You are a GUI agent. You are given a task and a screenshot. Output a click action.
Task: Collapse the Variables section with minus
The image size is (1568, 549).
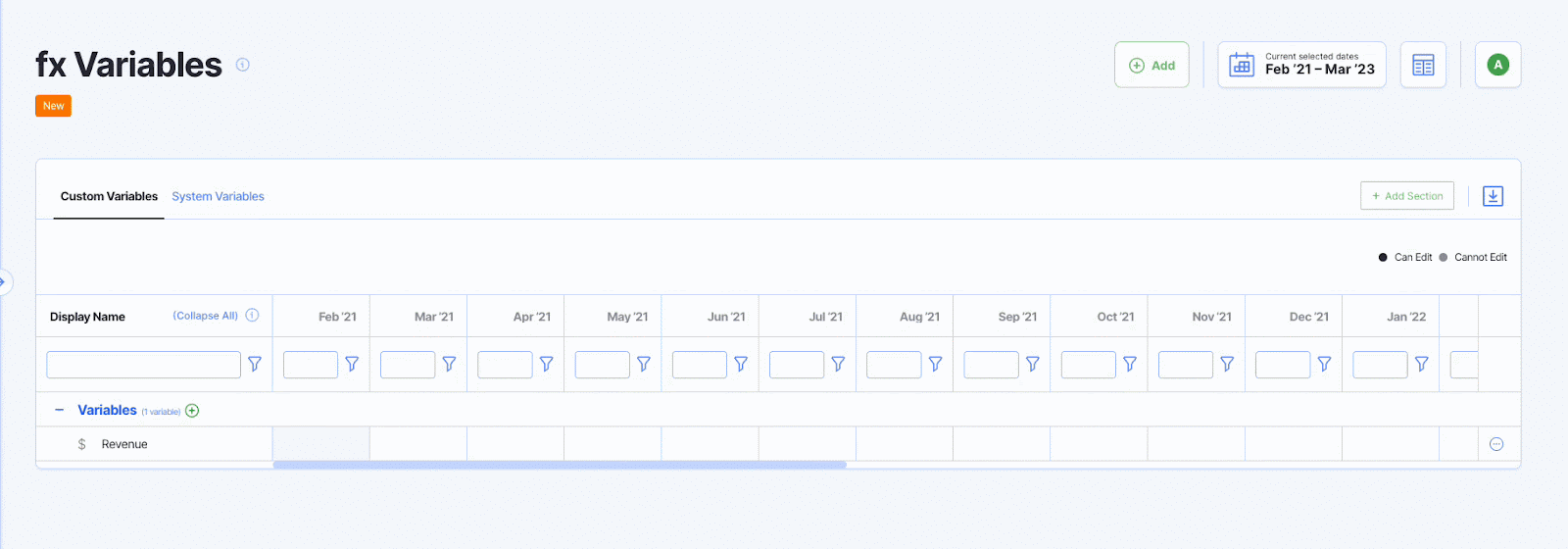point(60,410)
